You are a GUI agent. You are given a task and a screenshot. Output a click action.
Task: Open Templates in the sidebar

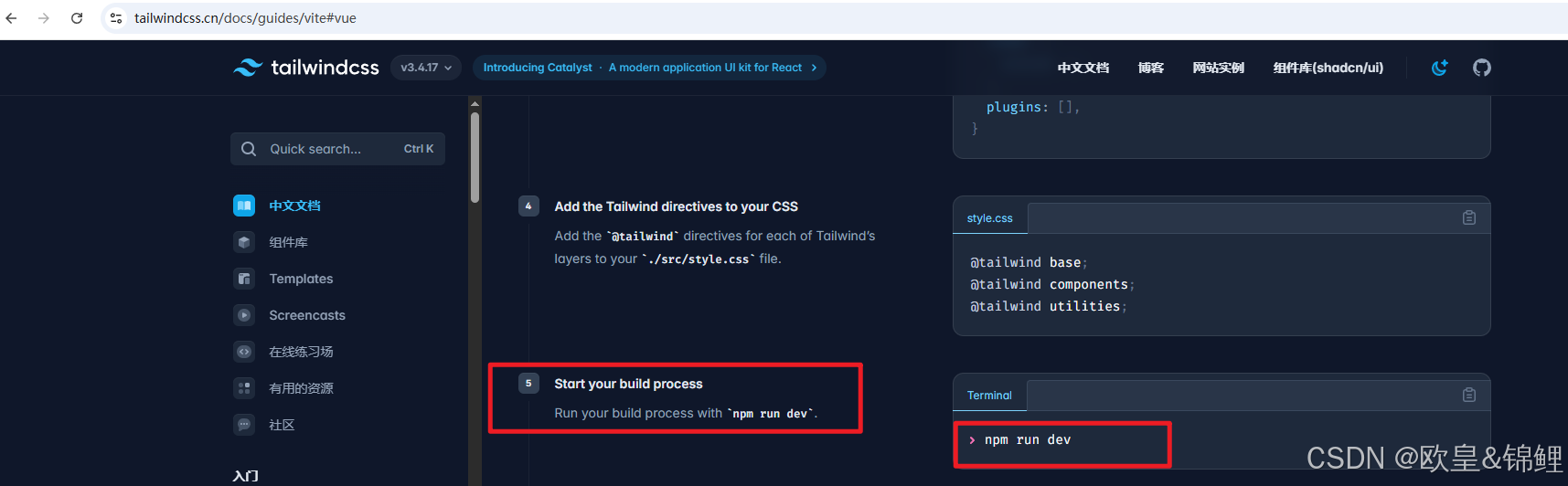click(x=301, y=279)
